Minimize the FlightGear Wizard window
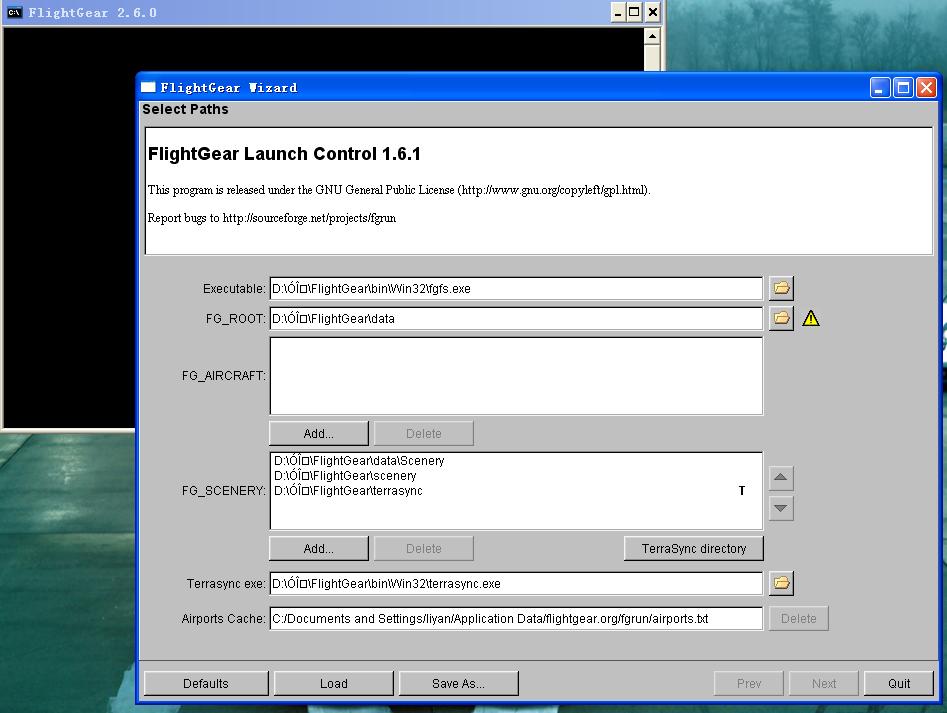This screenshot has width=947, height=713. (879, 88)
